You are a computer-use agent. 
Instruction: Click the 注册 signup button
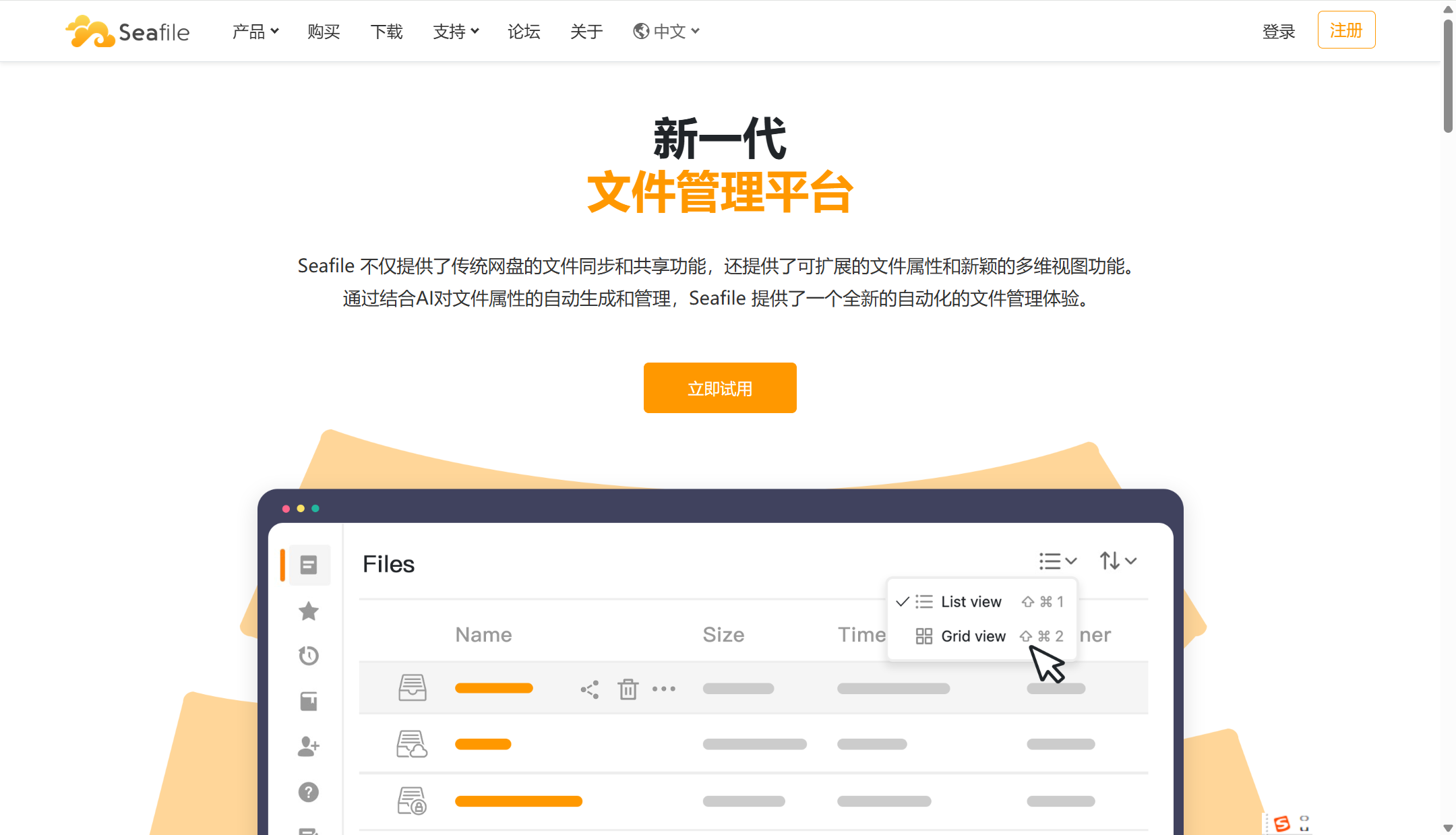[1346, 30]
